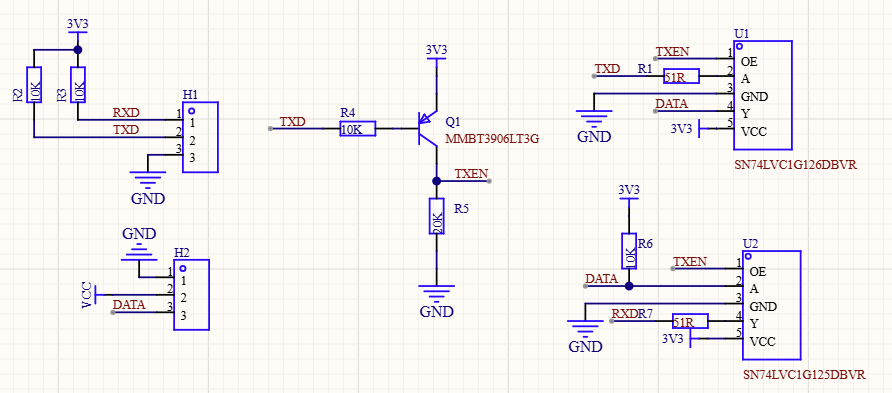Image resolution: width=892 pixels, height=393 pixels.
Task: Select the junction dot above R5
Action: [x=436, y=181]
